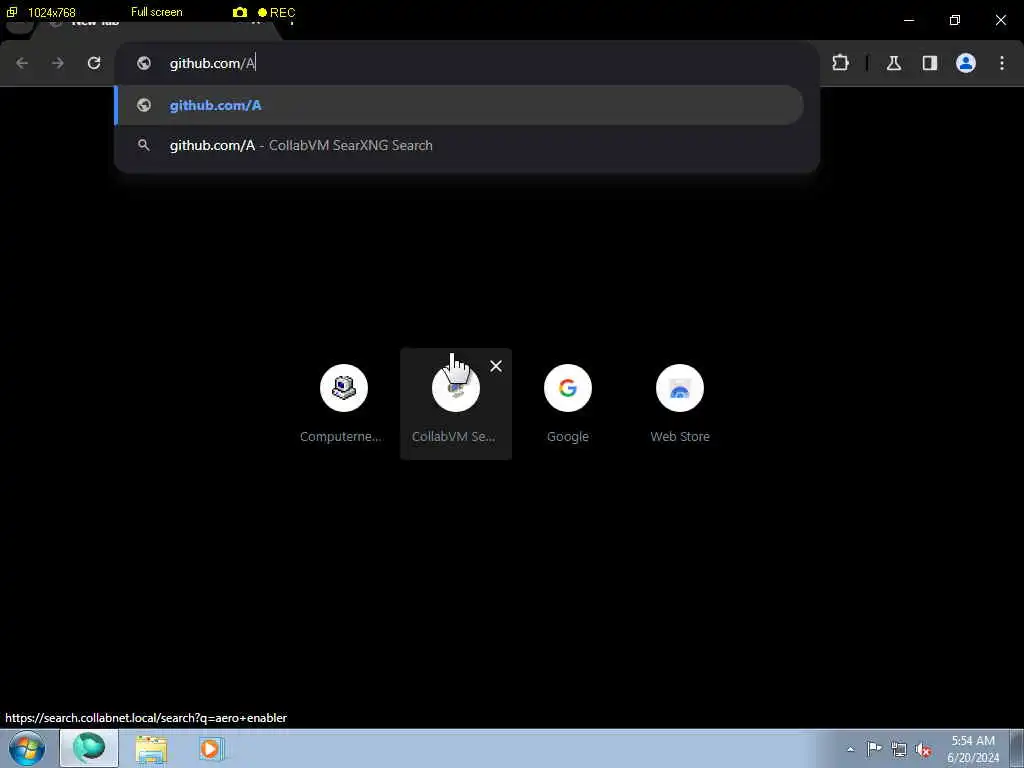Click the 1024x768 resolution label
1024x768 pixels.
(x=52, y=12)
